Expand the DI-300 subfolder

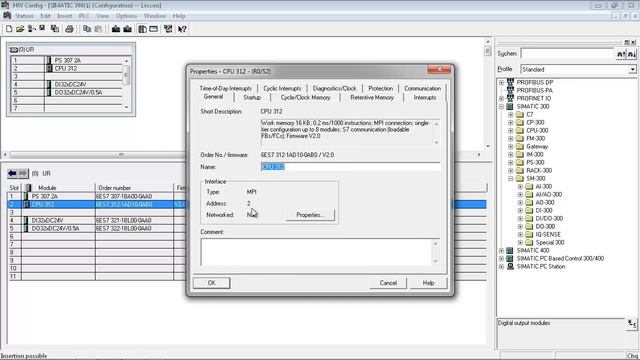pyautogui.click(x=520, y=211)
